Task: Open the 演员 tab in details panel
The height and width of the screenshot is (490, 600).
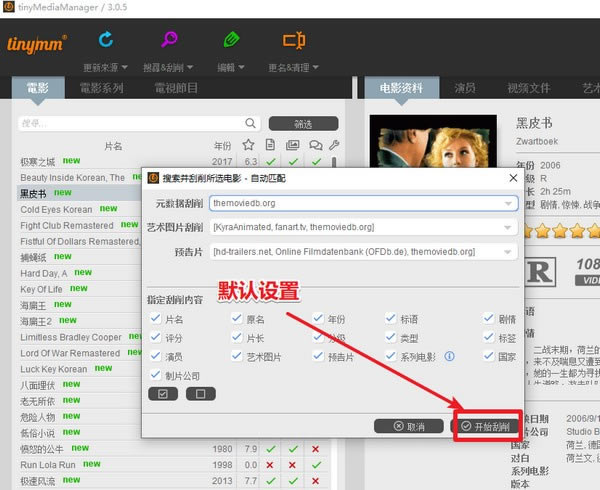Action: (x=465, y=88)
